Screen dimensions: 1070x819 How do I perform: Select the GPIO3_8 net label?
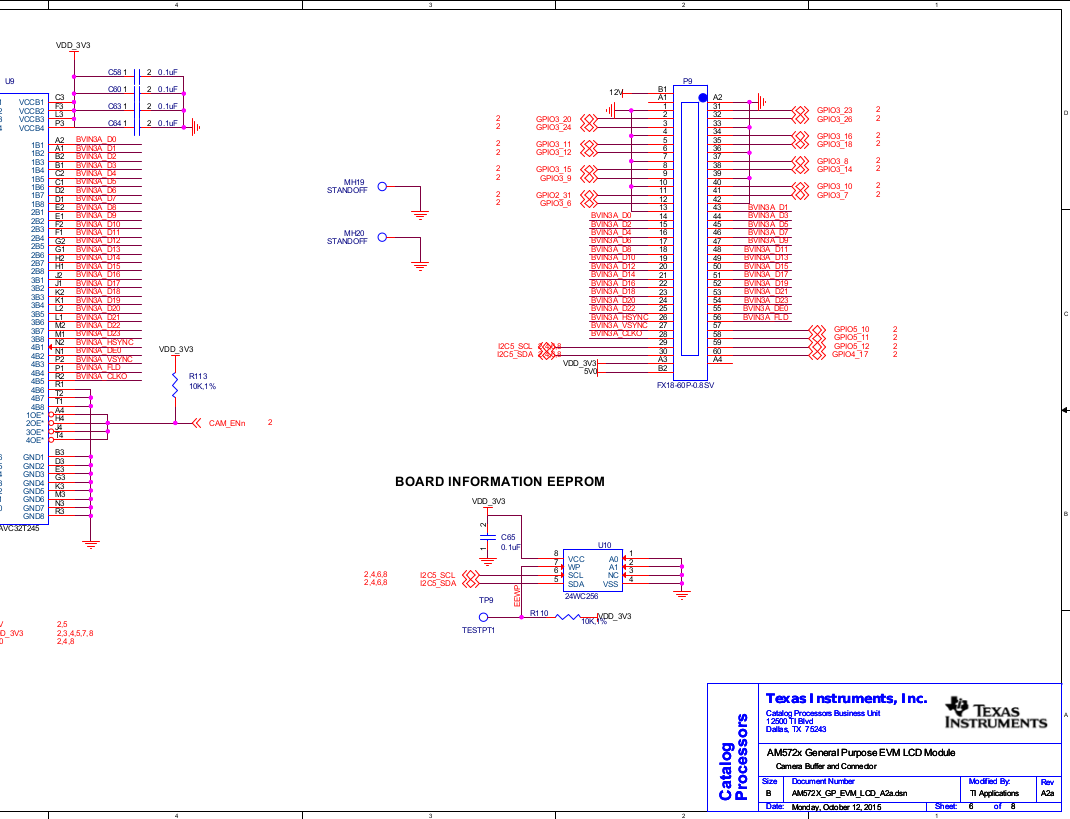(833, 161)
